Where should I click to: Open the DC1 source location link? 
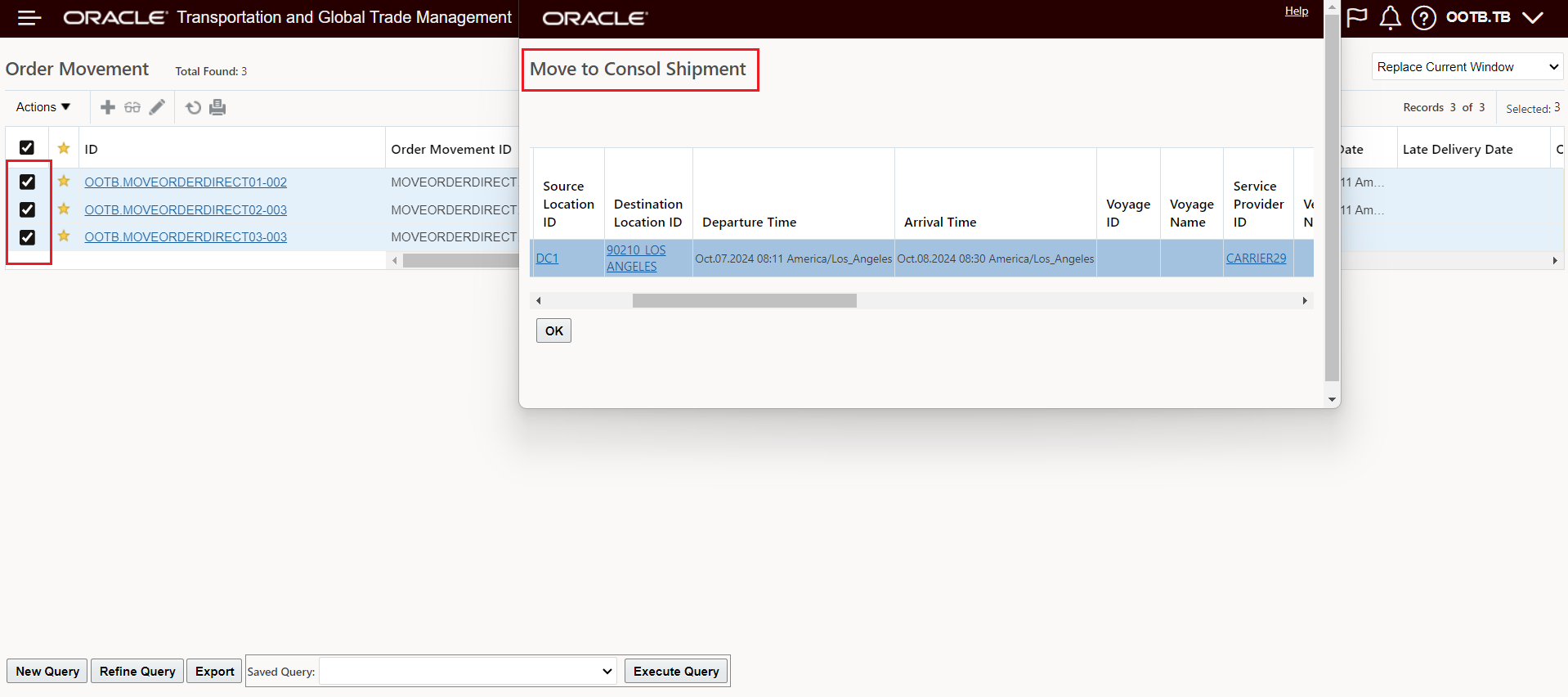click(x=547, y=258)
